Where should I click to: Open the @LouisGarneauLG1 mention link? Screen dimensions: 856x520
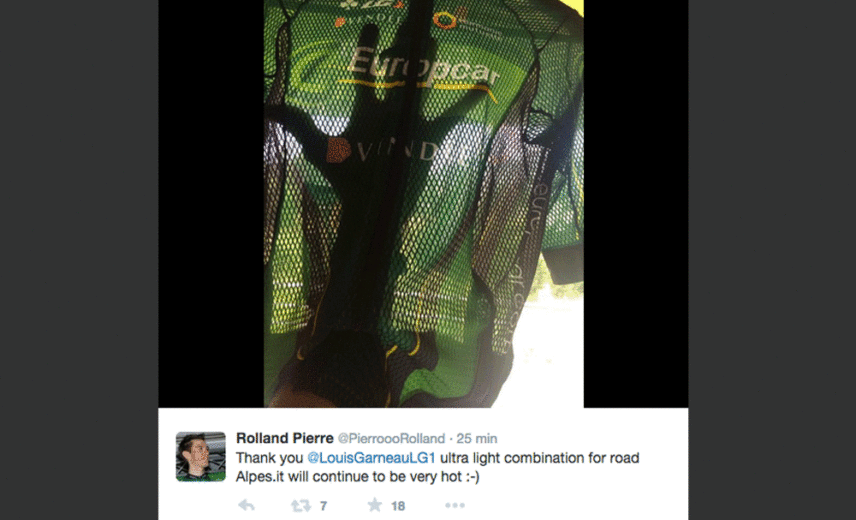pyautogui.click(x=371, y=458)
